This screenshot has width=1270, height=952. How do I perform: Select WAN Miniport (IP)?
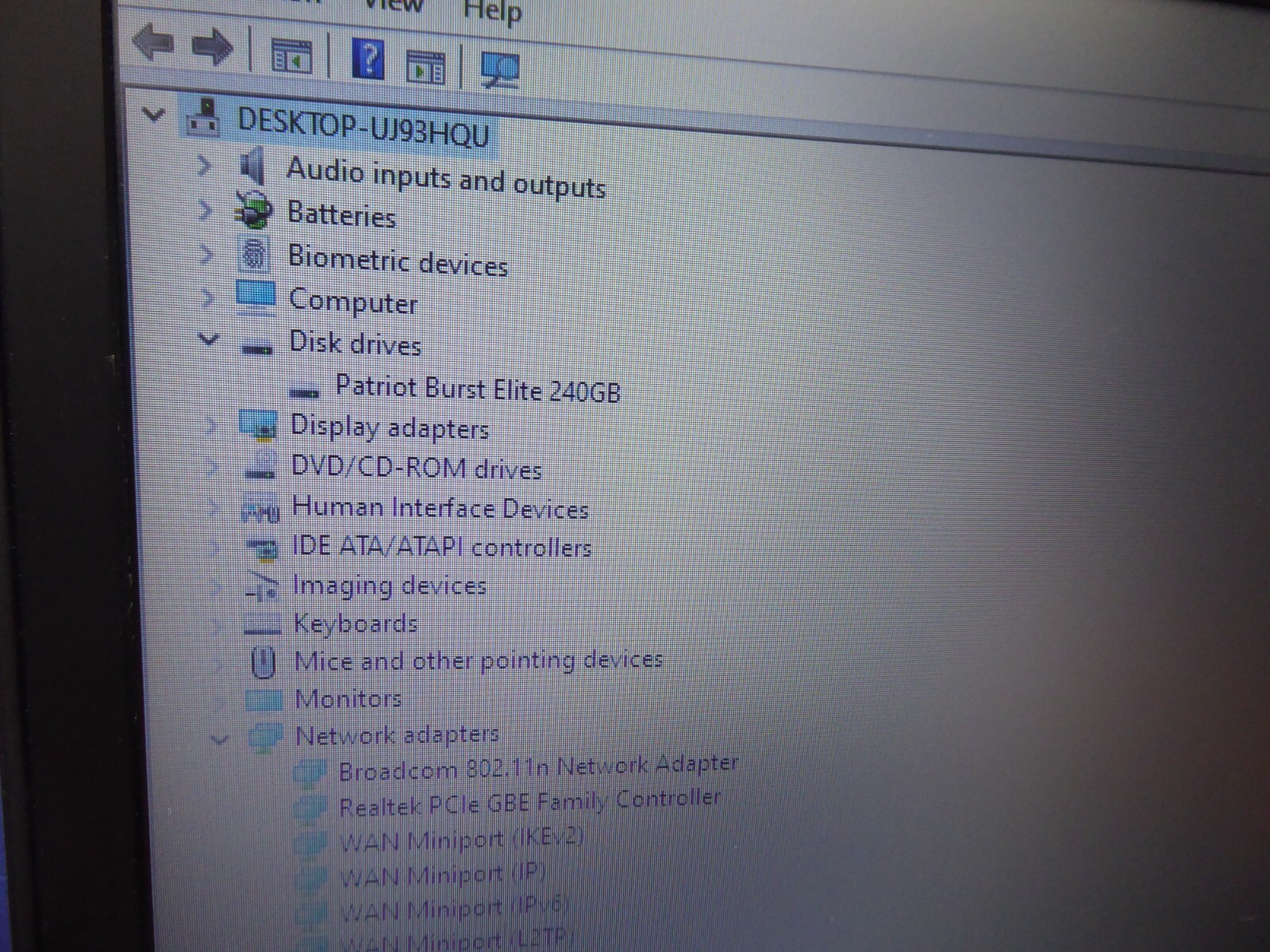442,876
